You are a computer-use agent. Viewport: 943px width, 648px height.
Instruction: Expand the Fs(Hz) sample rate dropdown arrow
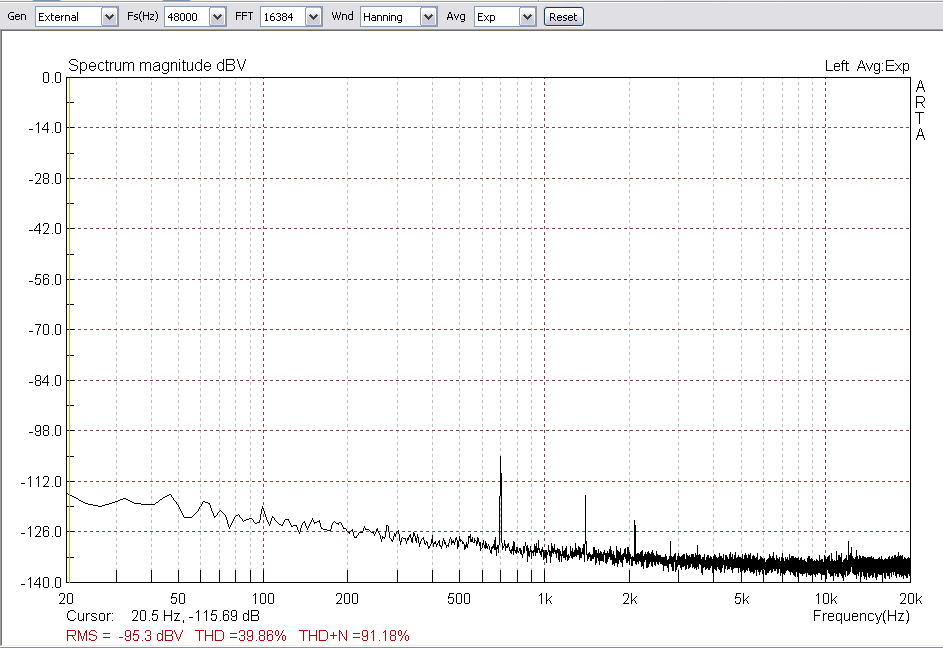(x=217, y=17)
